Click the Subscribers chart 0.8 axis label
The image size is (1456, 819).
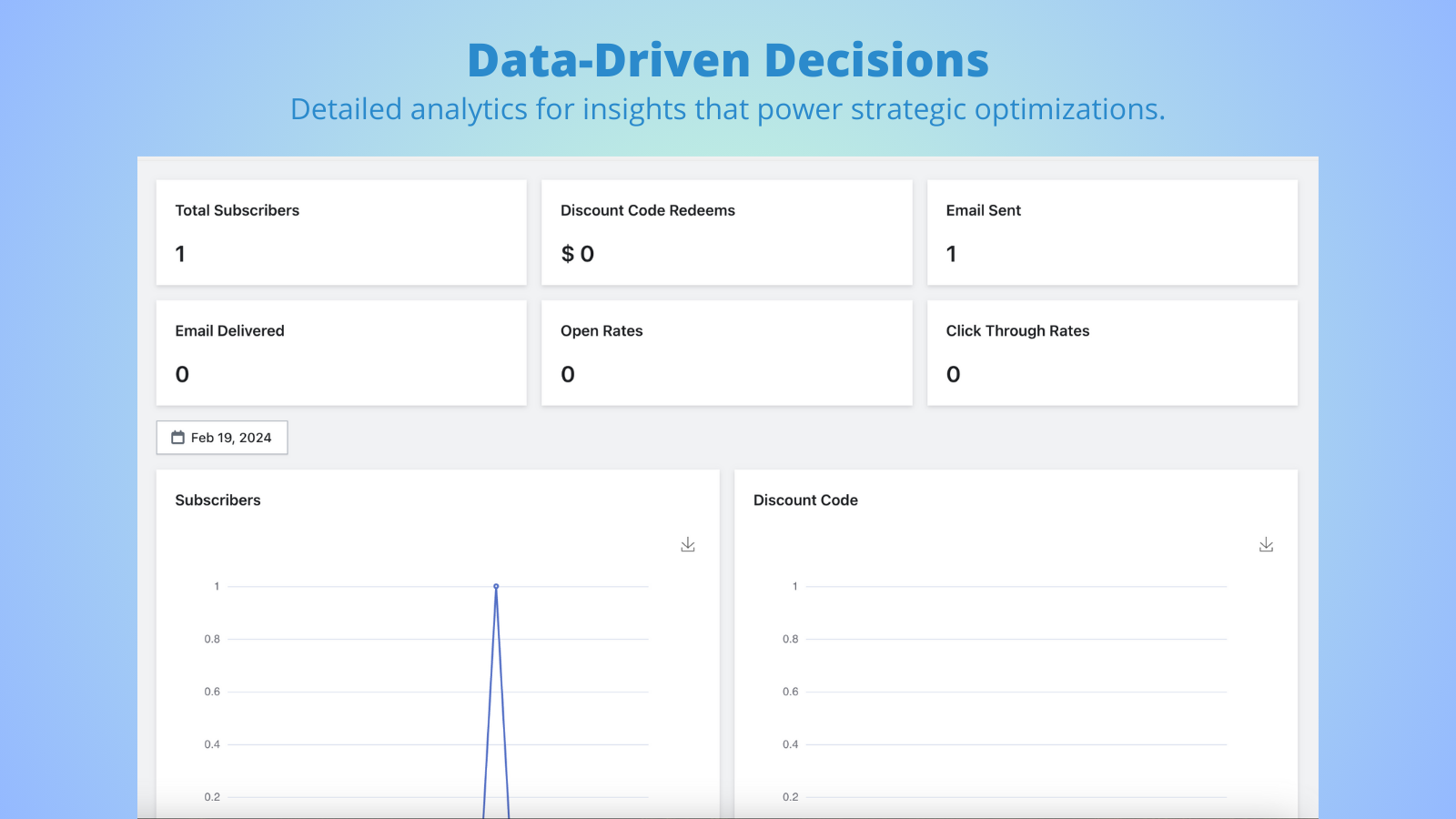point(212,639)
